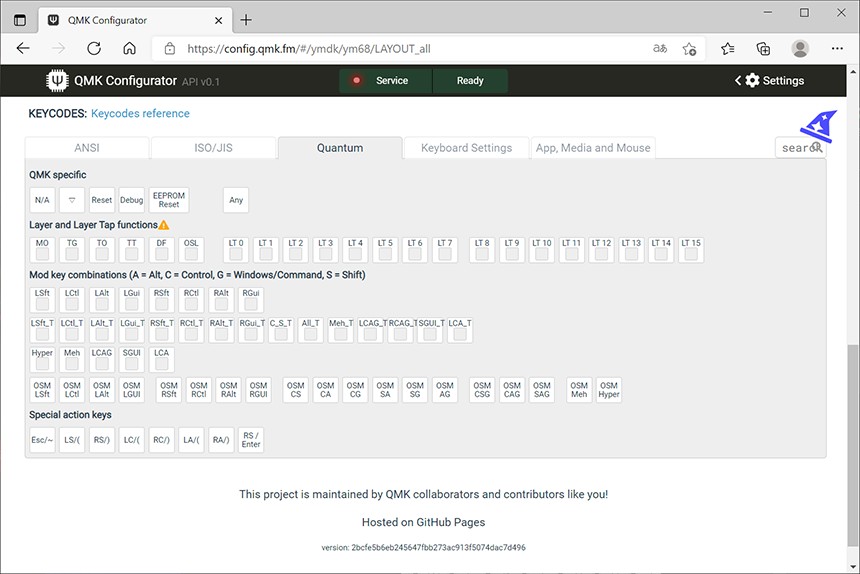Image resolution: width=860 pixels, height=574 pixels.
Task: Open the wizard hat help icon
Action: (x=819, y=126)
